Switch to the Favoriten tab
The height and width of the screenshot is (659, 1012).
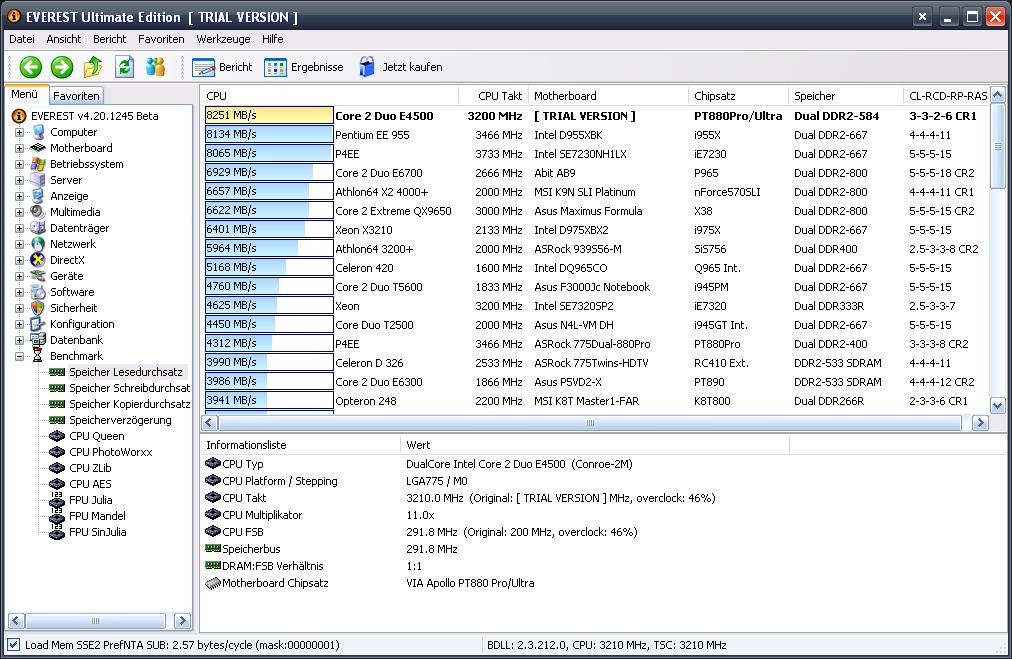click(x=76, y=96)
